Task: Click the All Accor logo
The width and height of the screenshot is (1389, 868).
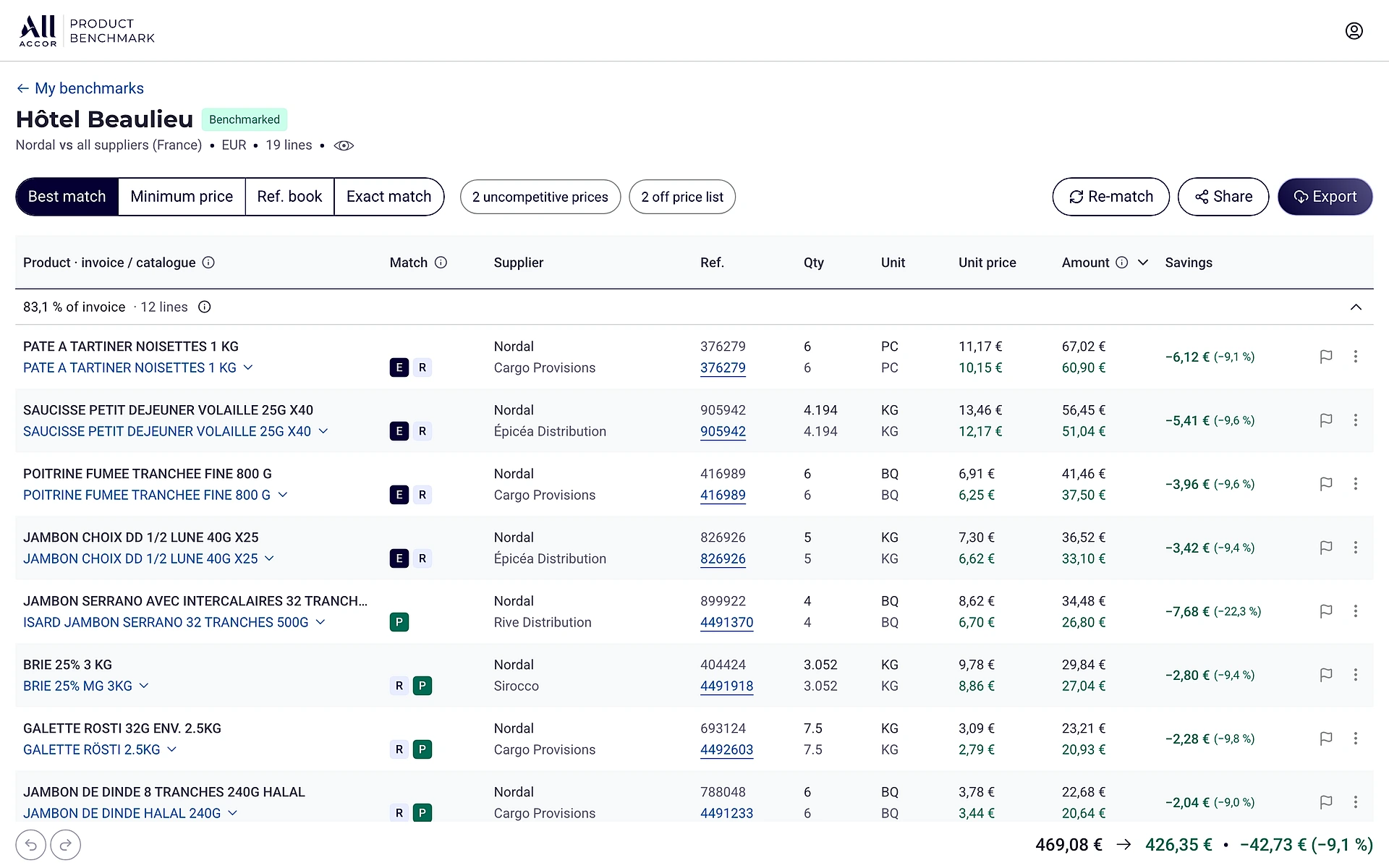Action: pyautogui.click(x=38, y=31)
